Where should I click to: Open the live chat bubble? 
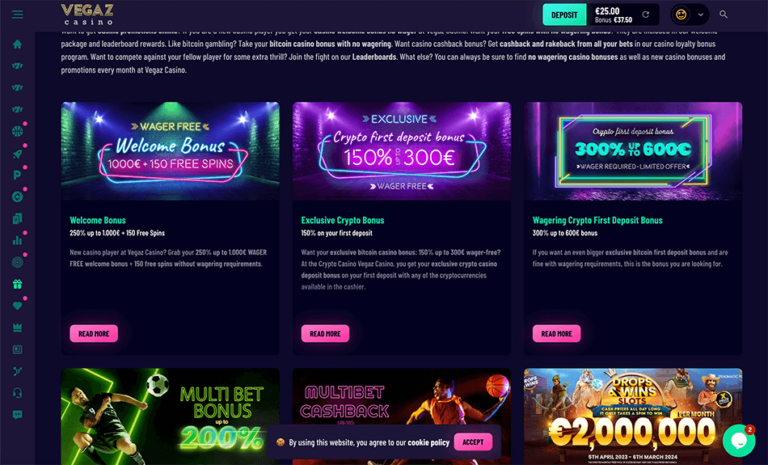(x=739, y=441)
